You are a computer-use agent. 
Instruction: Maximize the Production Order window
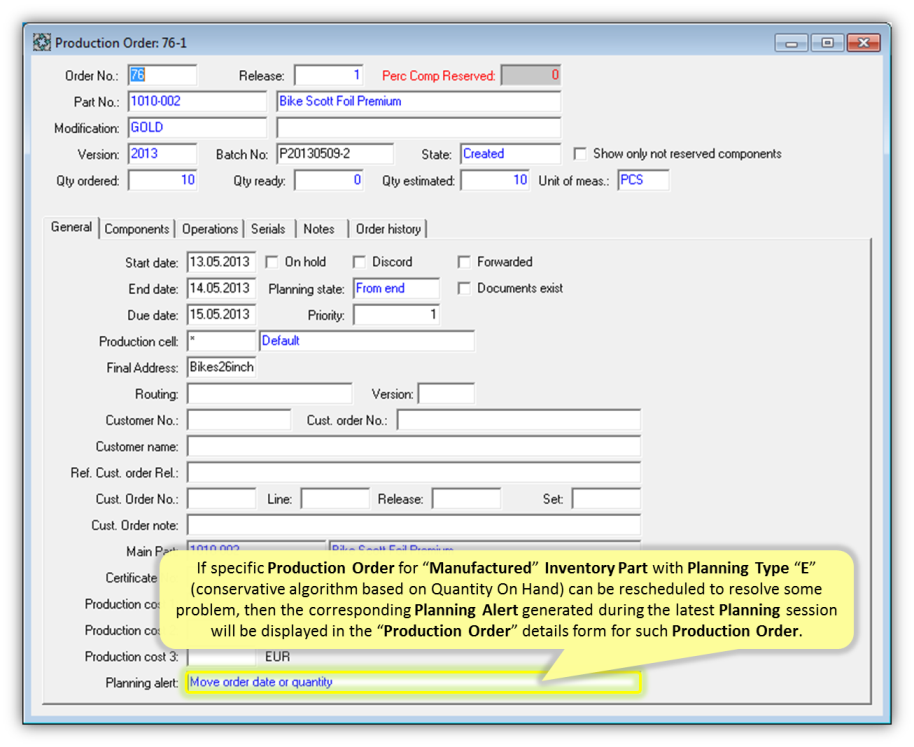coord(827,43)
